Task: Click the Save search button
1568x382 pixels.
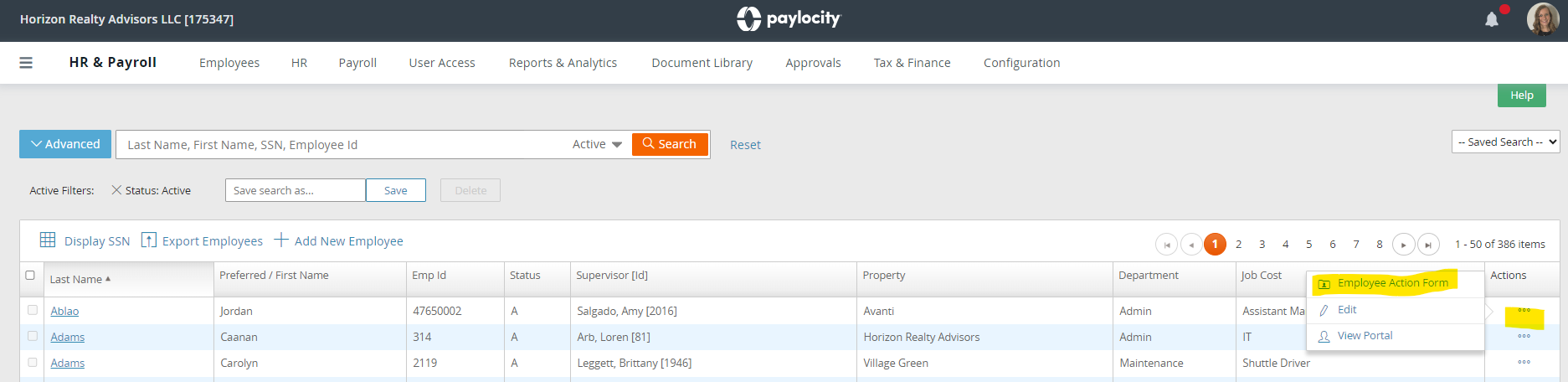Action: (395, 190)
